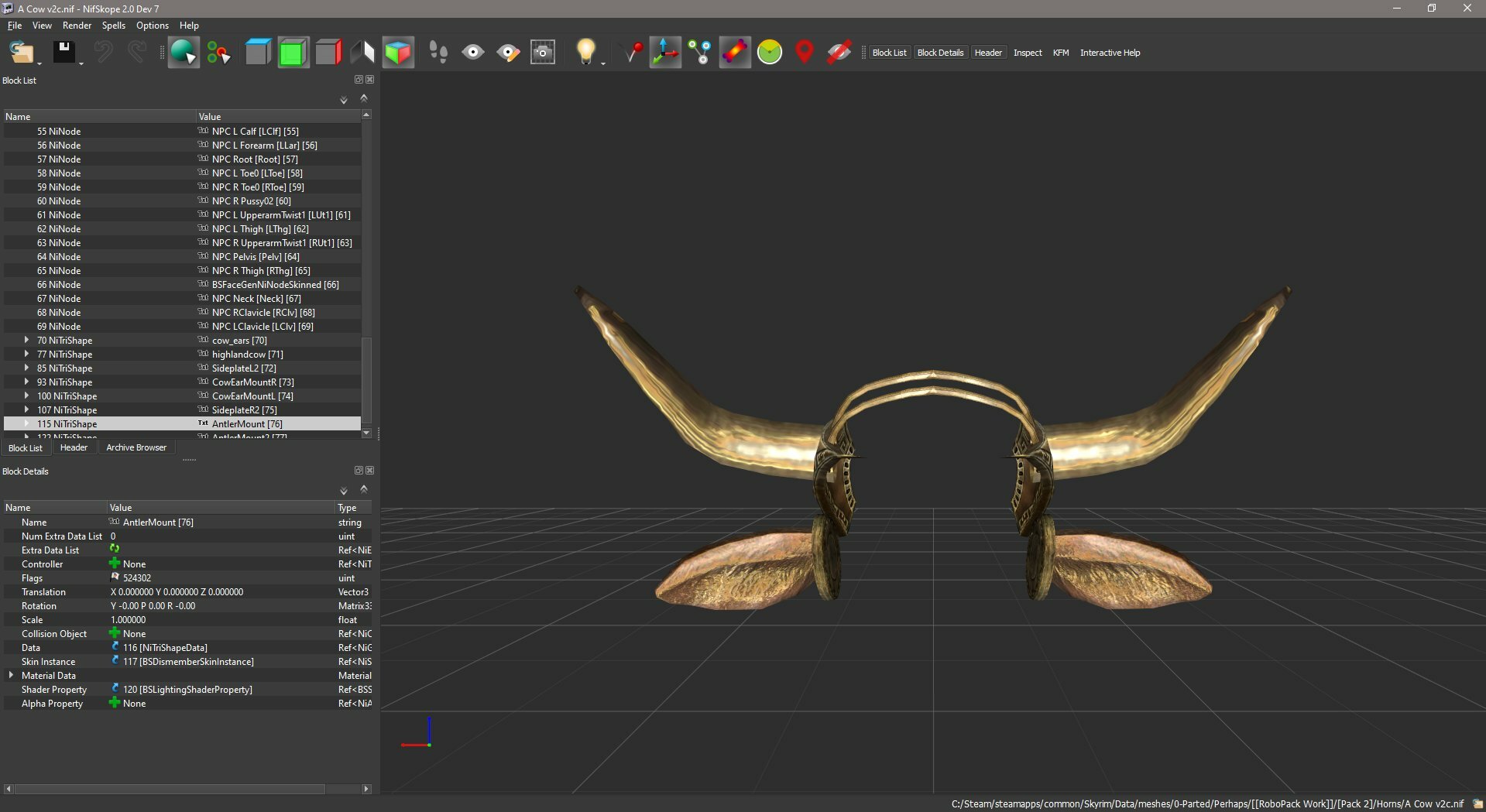The image size is (1486, 812).
Task: Switch to the Header tab below Block List
Action: click(74, 447)
